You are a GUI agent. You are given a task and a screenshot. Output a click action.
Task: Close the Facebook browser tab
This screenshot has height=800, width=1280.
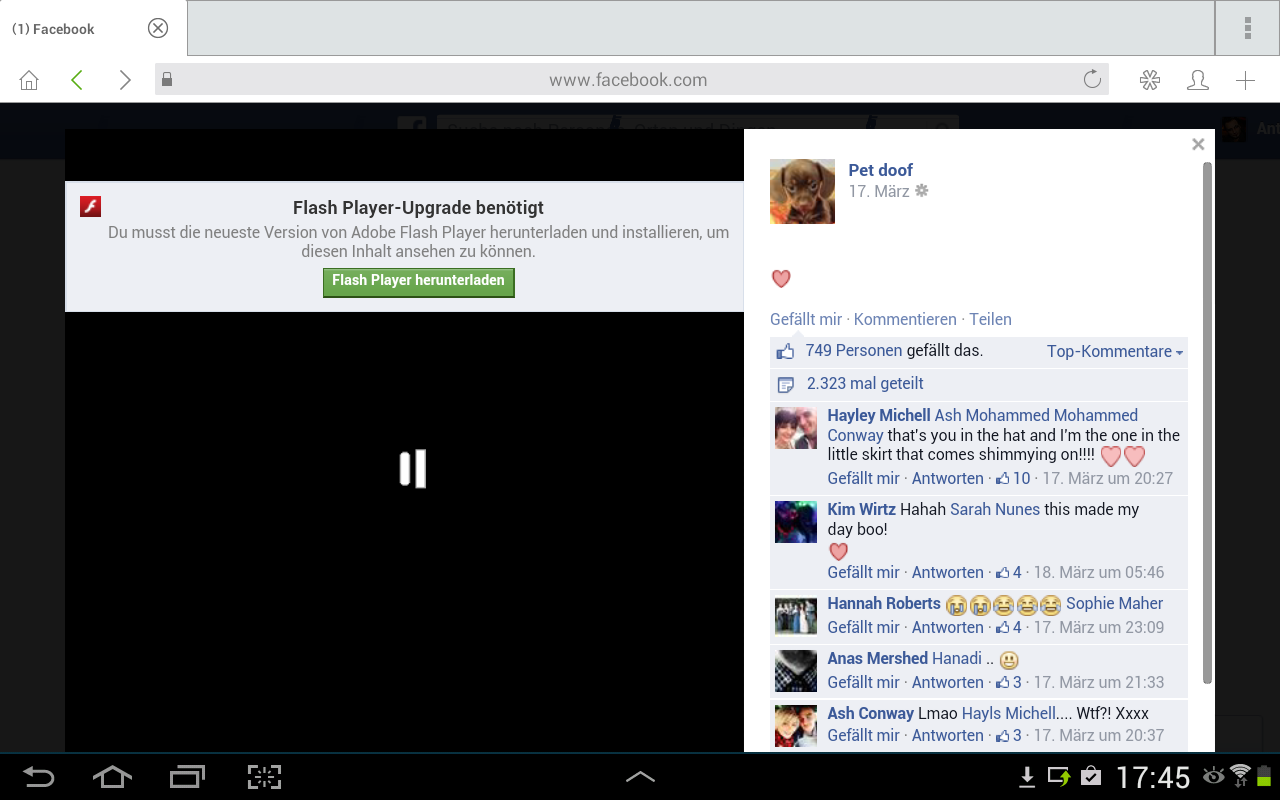click(158, 28)
